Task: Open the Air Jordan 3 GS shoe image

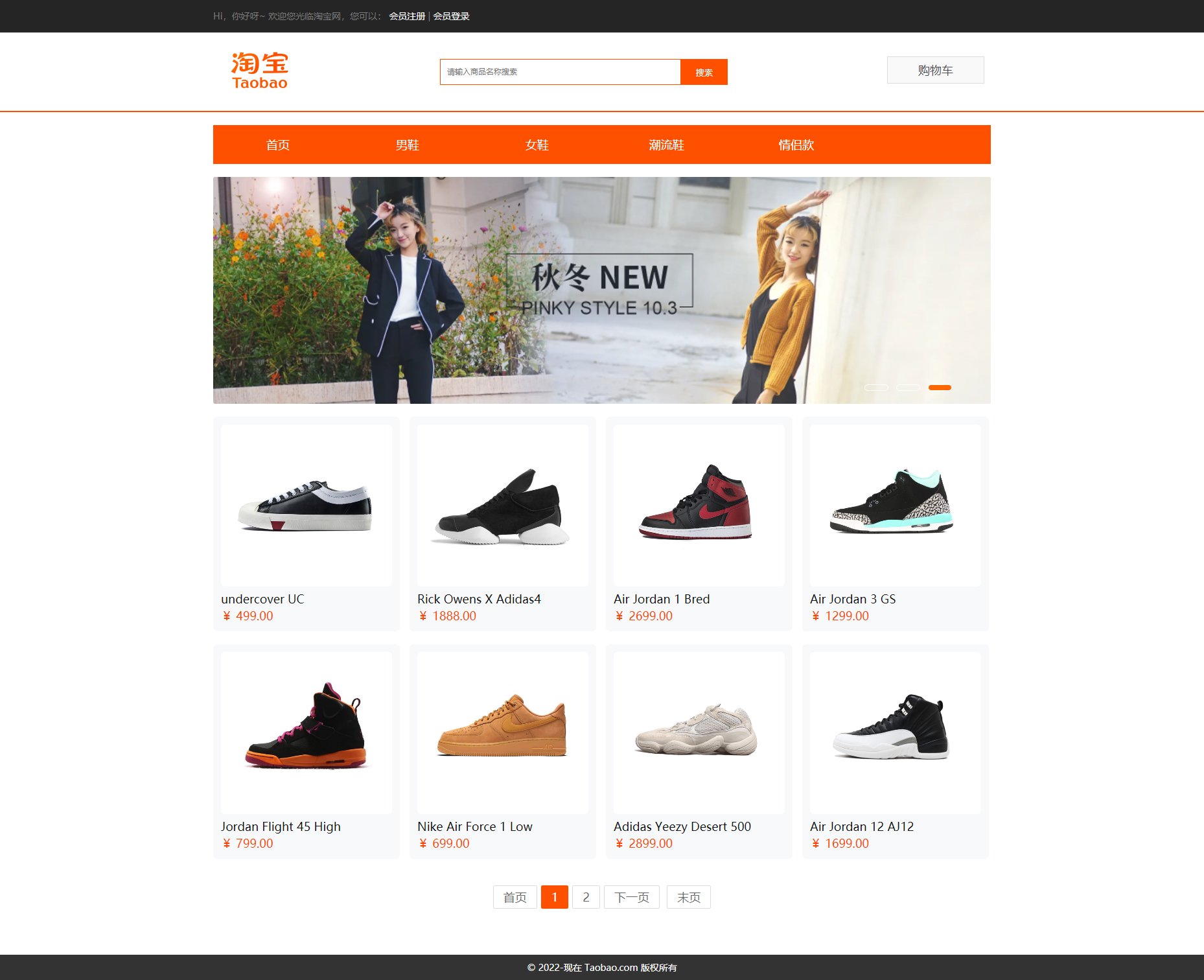Action: coord(896,506)
